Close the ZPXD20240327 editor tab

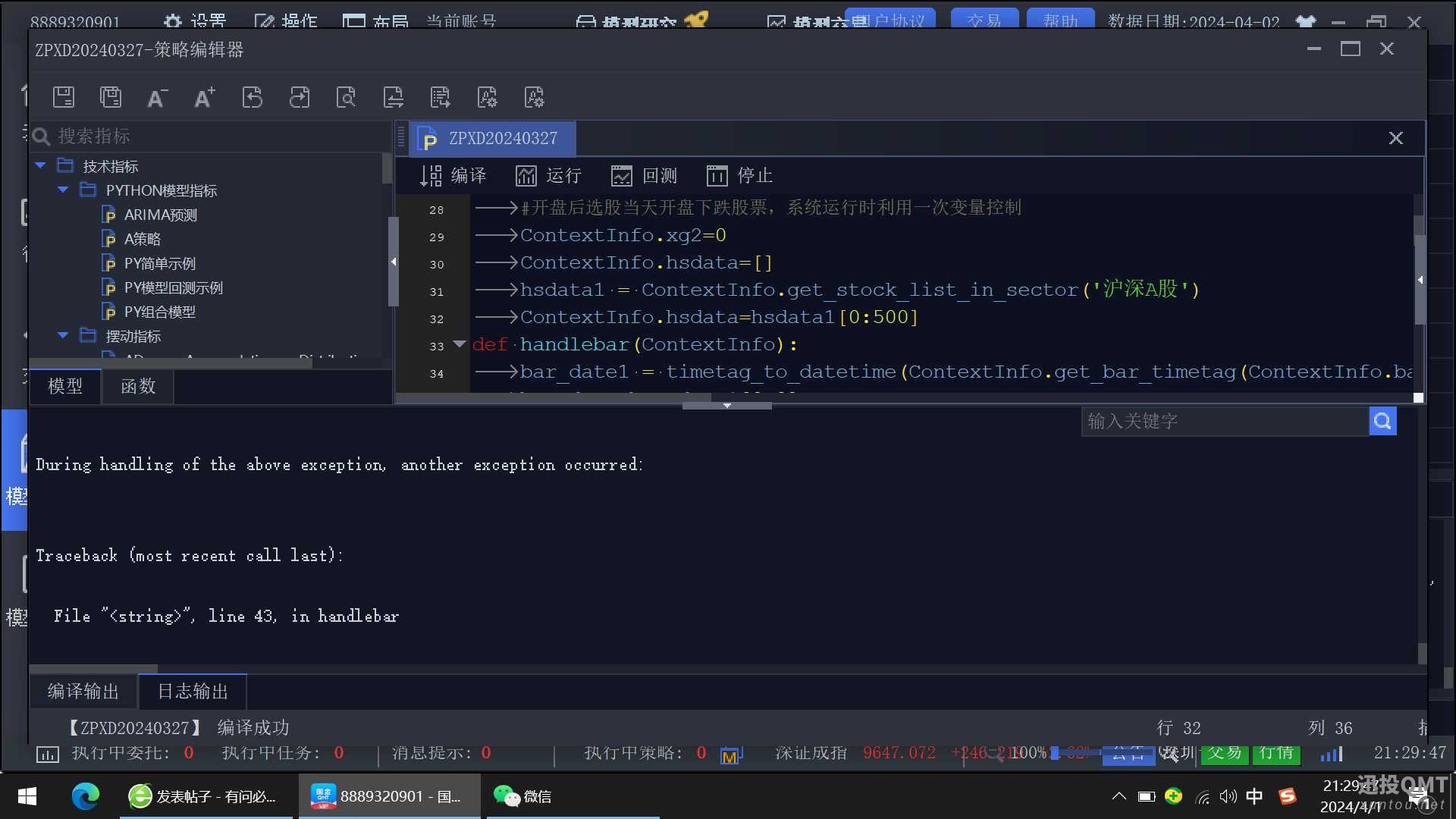1395,138
